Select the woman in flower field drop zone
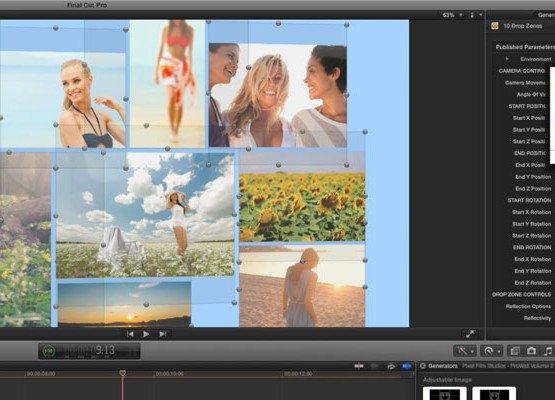Screen dimensions: 555x400 (x=145, y=215)
